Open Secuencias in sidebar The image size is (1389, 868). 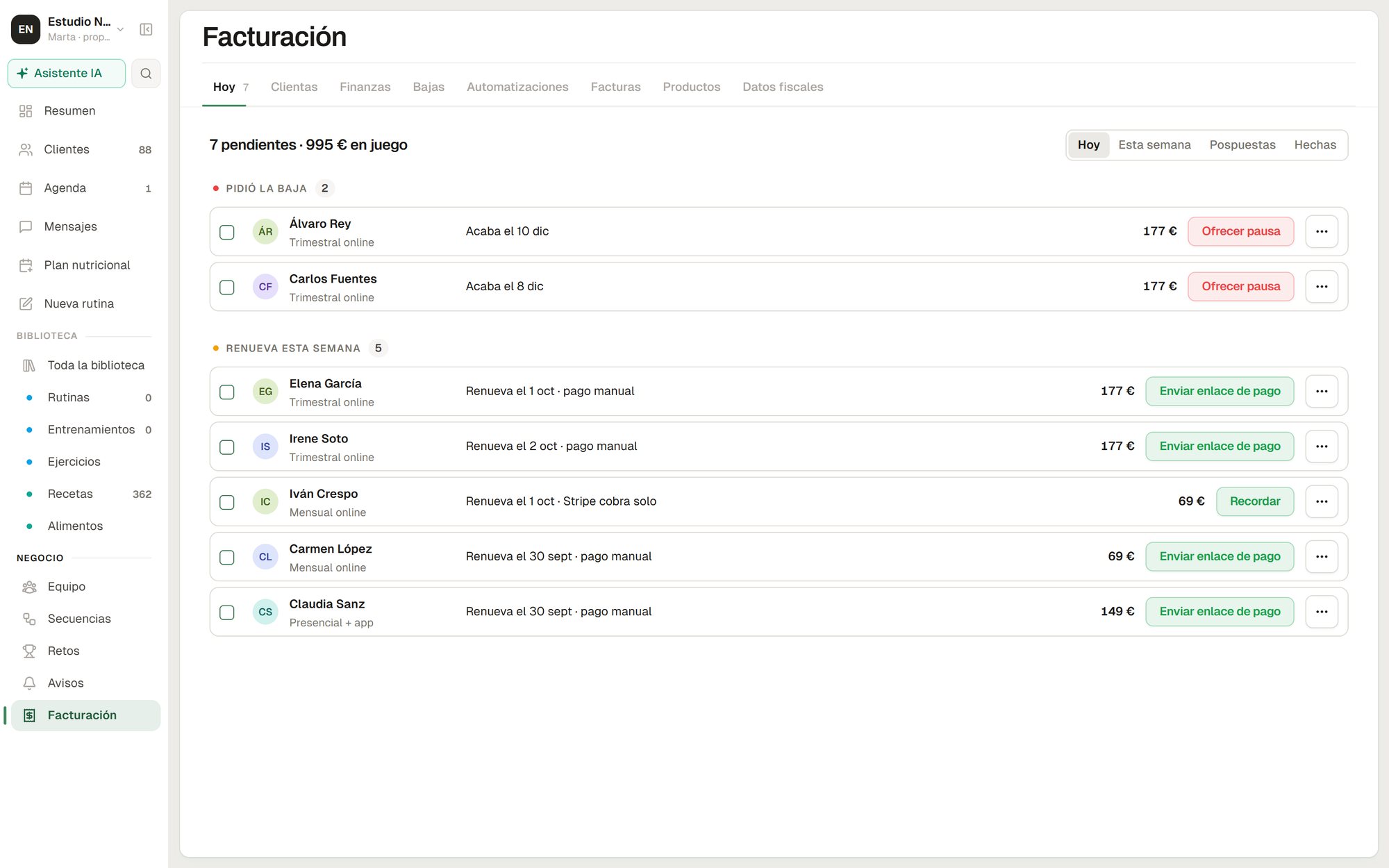click(x=85, y=619)
